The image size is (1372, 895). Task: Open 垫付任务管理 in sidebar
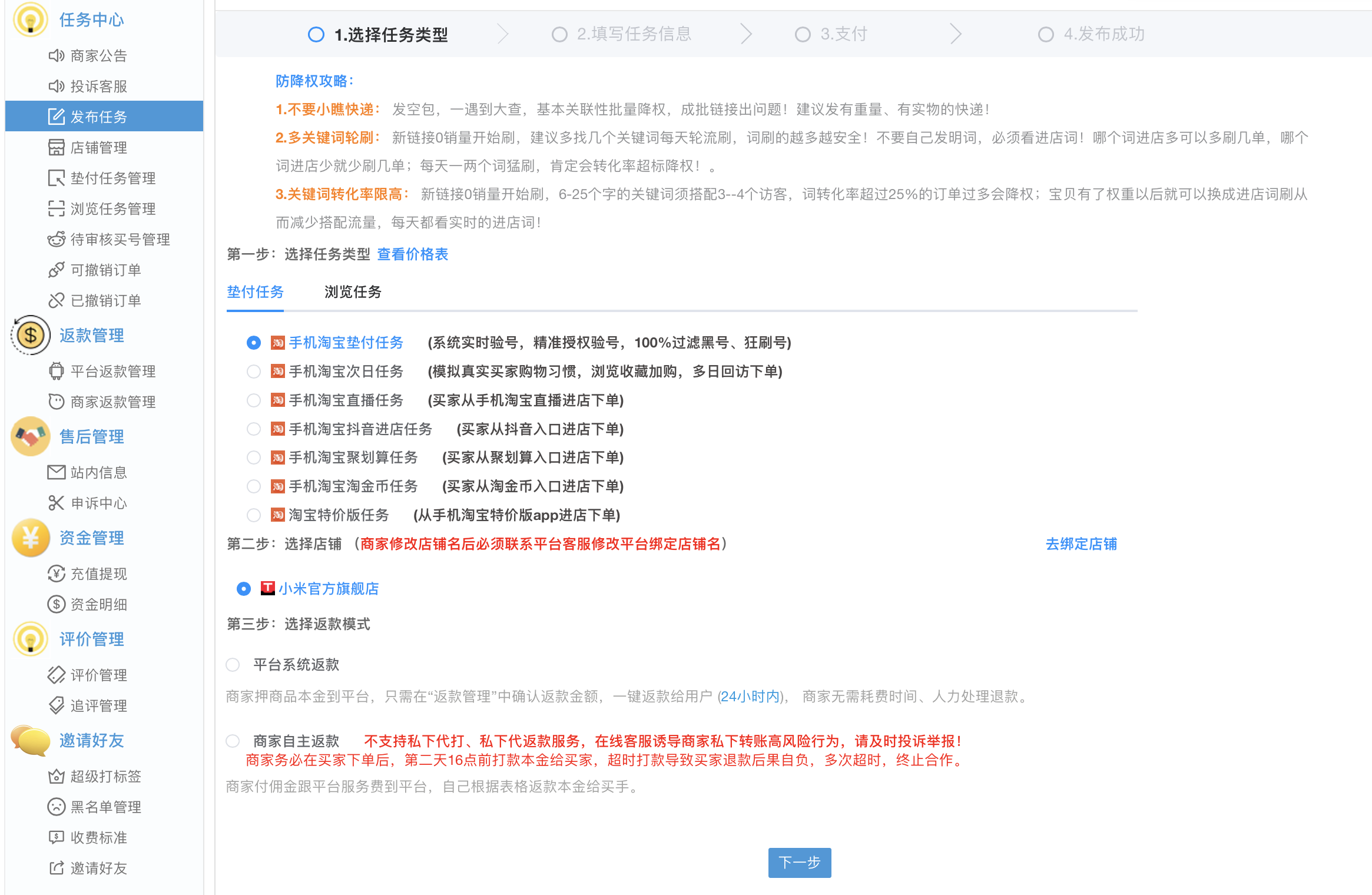(x=104, y=178)
